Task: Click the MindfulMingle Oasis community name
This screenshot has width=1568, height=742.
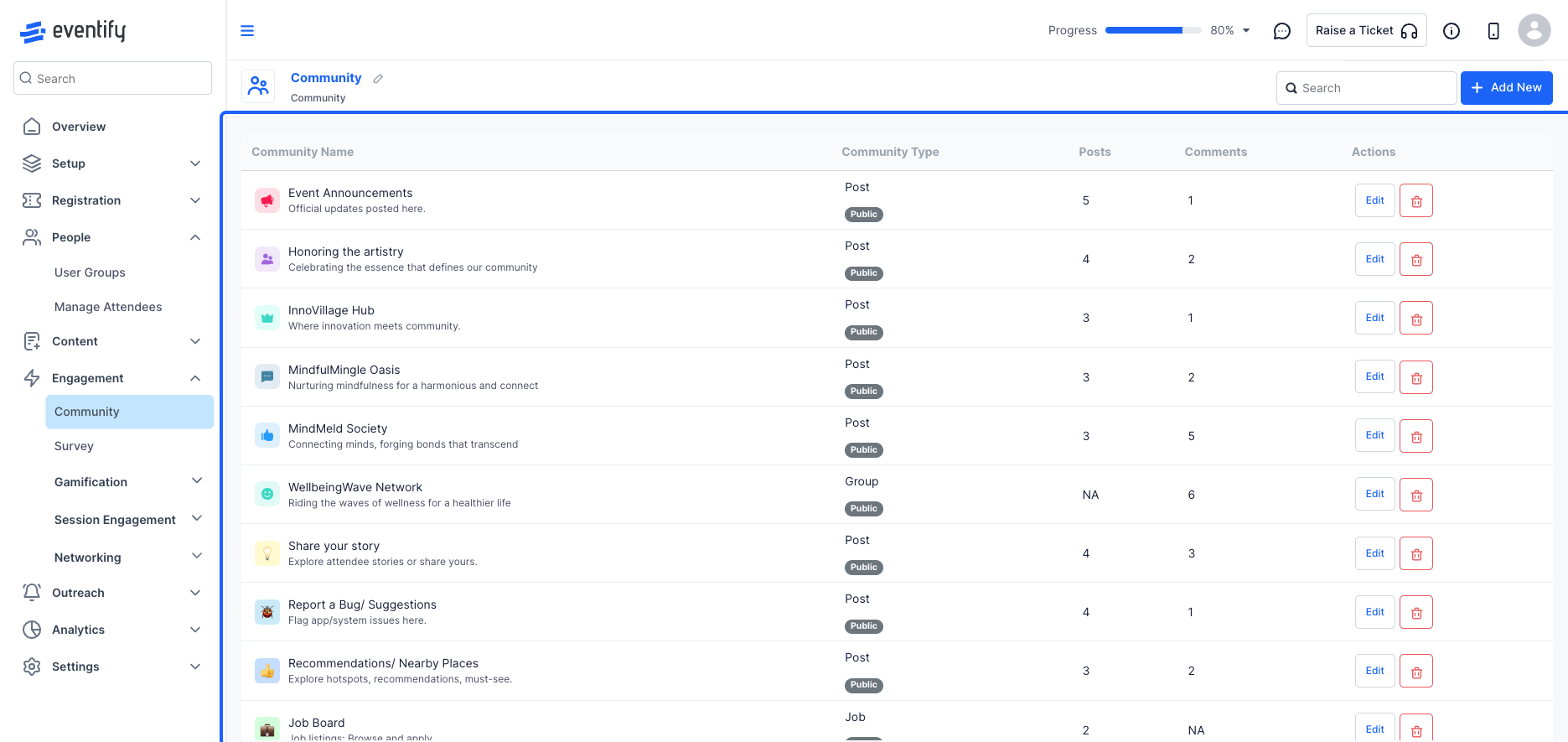Action: point(344,370)
